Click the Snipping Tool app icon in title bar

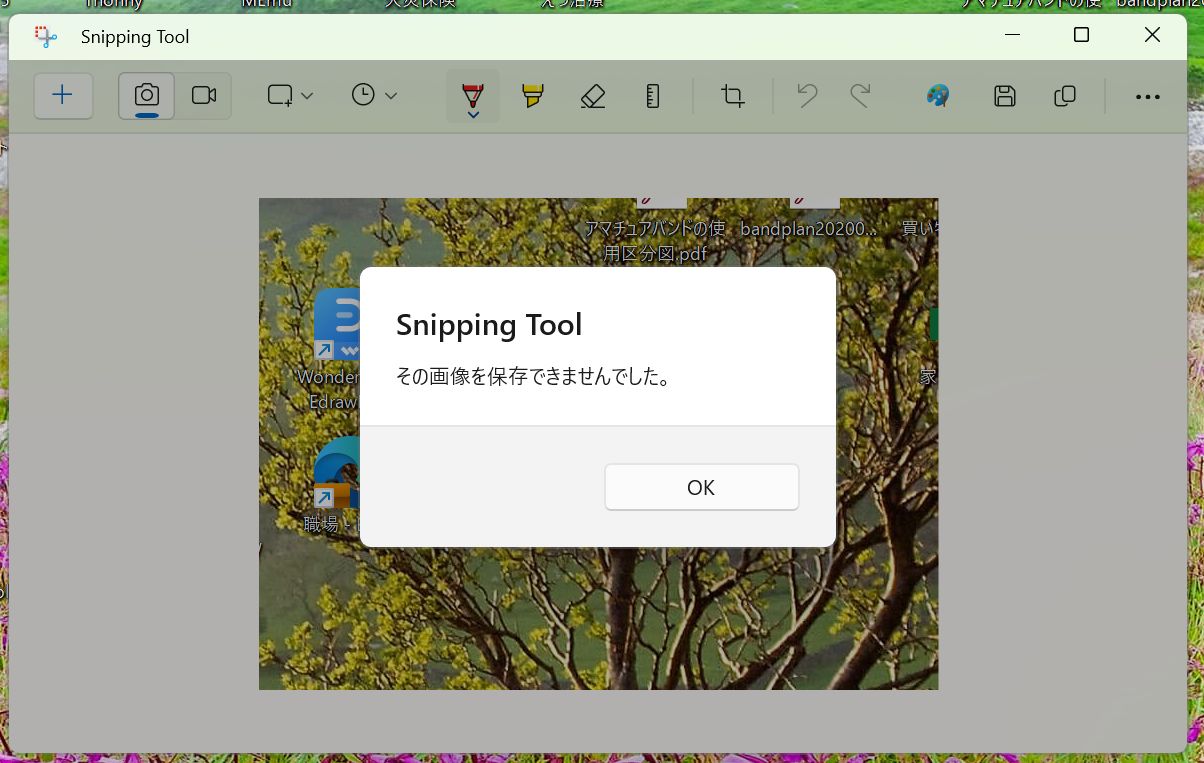click(45, 37)
